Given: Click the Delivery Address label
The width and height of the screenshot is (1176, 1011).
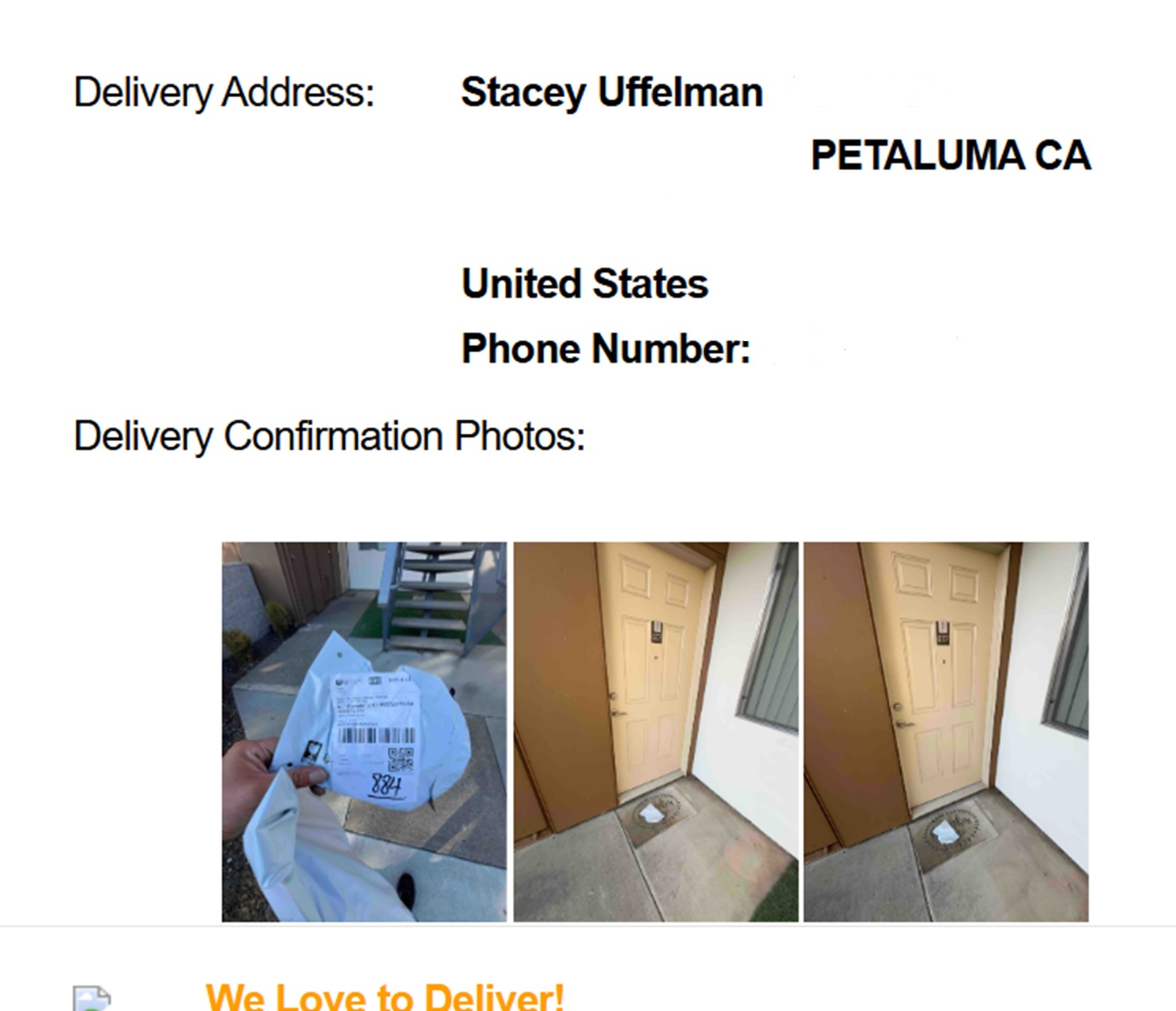Looking at the screenshot, I should [223, 93].
